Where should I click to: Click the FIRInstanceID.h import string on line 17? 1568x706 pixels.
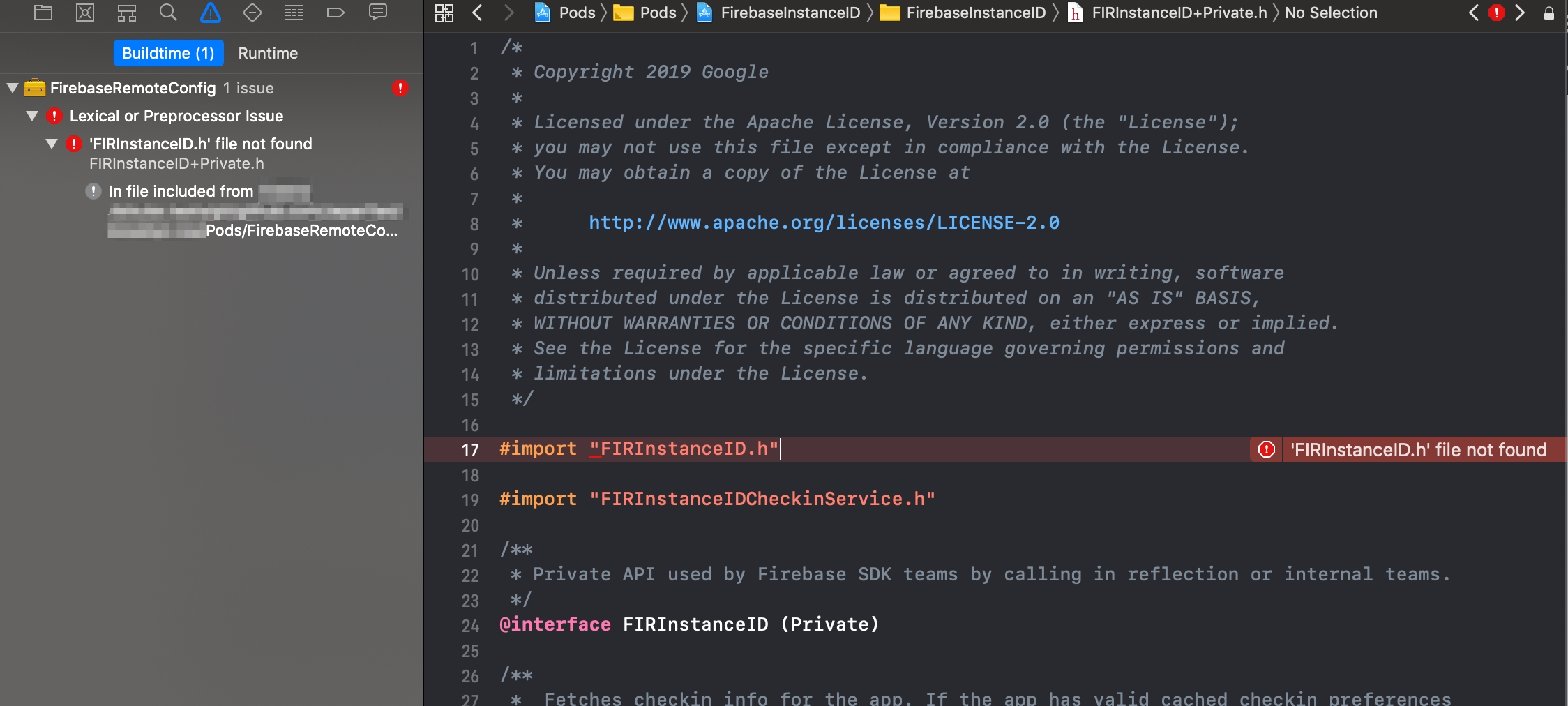[684, 449]
